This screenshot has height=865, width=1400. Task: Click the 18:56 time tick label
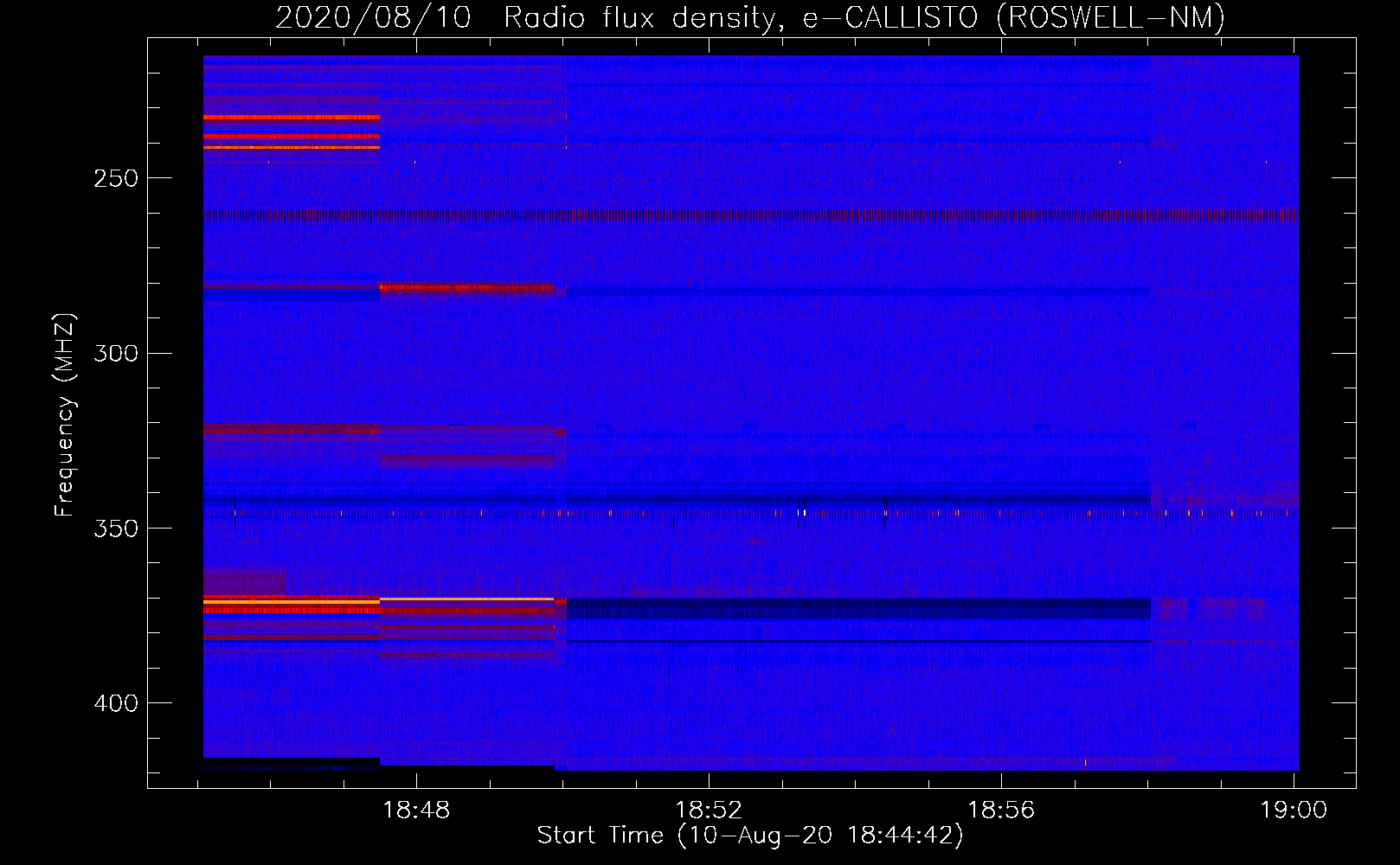point(1001,811)
